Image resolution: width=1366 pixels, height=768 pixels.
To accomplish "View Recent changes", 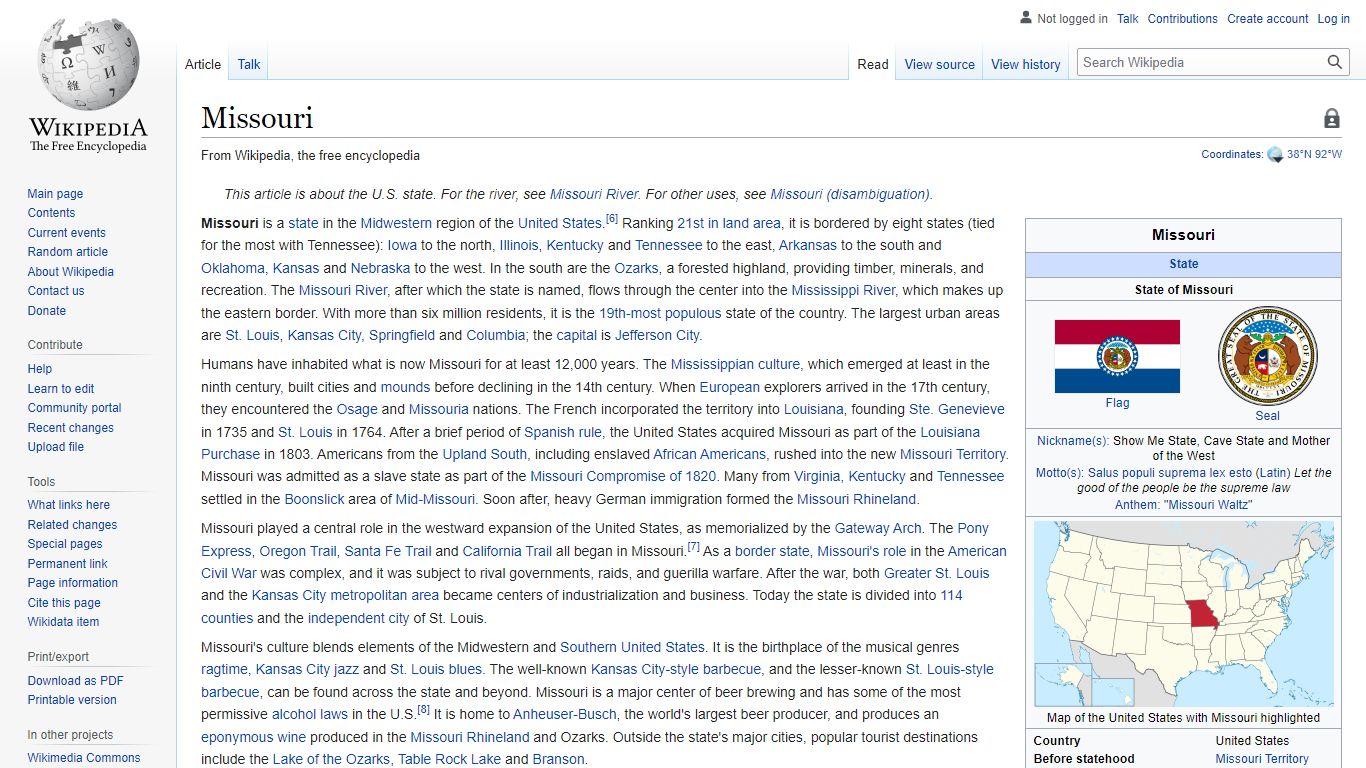I will point(70,428).
